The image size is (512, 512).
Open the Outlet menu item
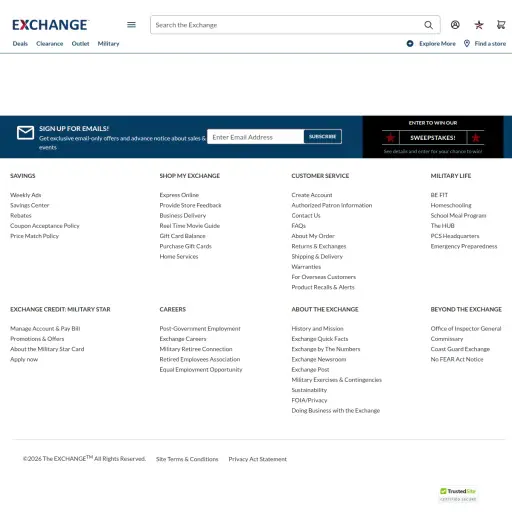80,44
